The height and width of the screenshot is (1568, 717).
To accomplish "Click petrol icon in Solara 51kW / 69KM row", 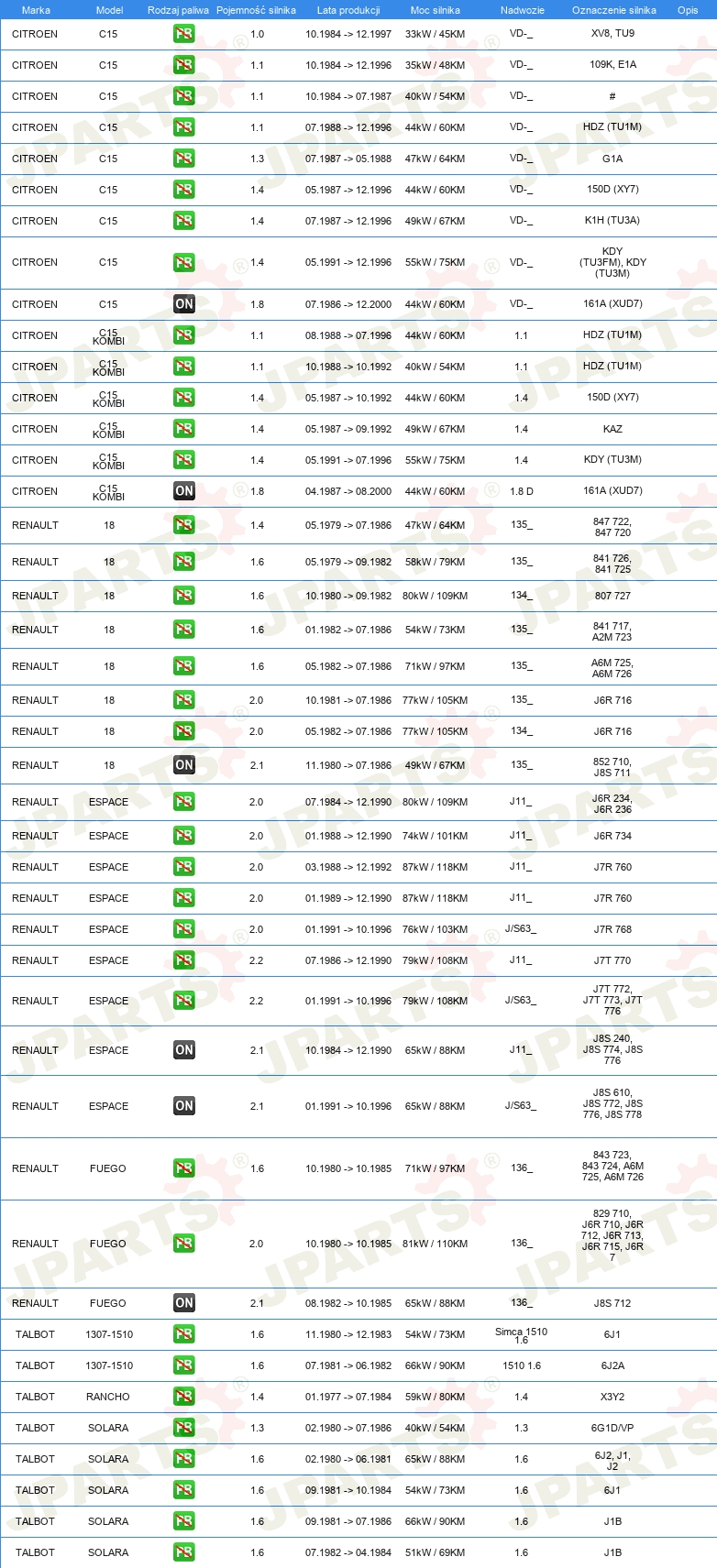I will [183, 1552].
